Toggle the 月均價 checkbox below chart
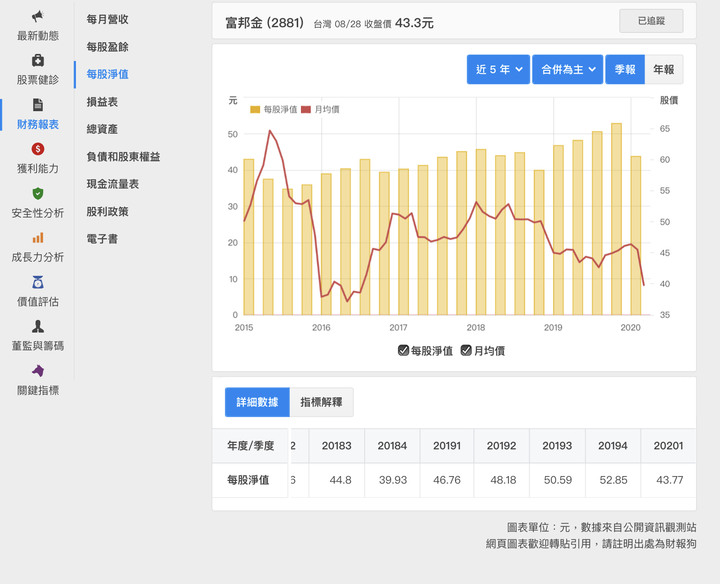The height and width of the screenshot is (584, 720). [466, 351]
